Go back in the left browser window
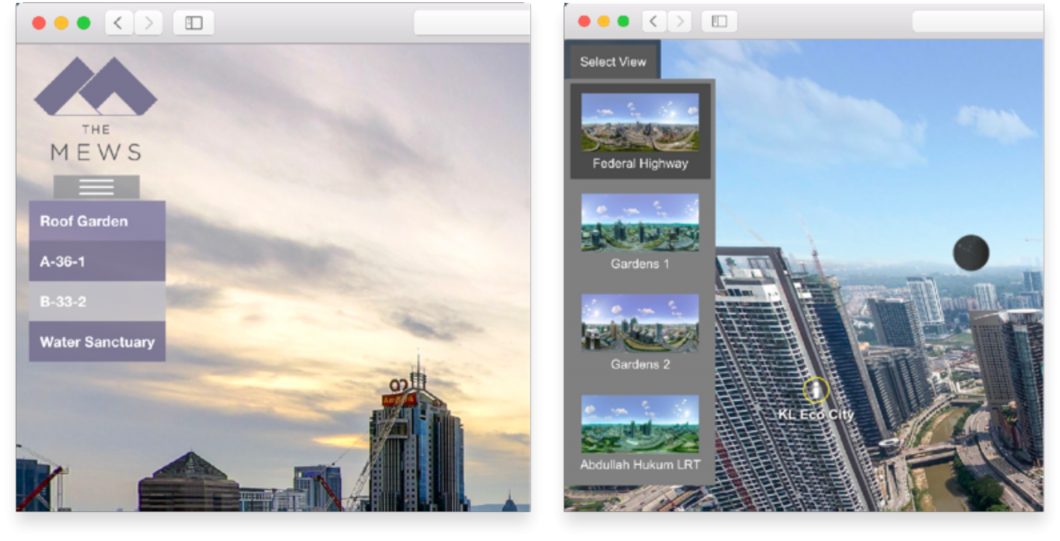Viewport: 1060px width, 541px height. click(x=119, y=23)
